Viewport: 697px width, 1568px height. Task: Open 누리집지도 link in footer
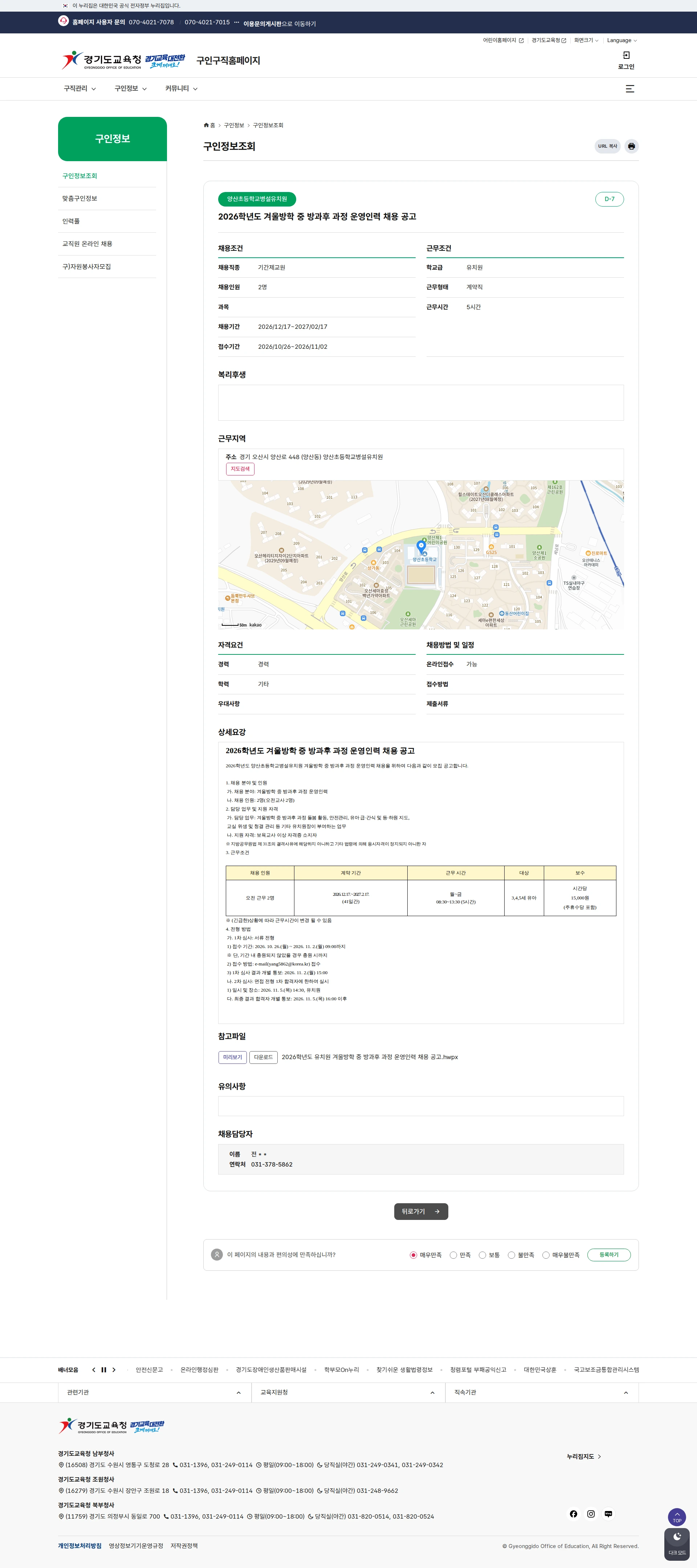click(x=584, y=1457)
